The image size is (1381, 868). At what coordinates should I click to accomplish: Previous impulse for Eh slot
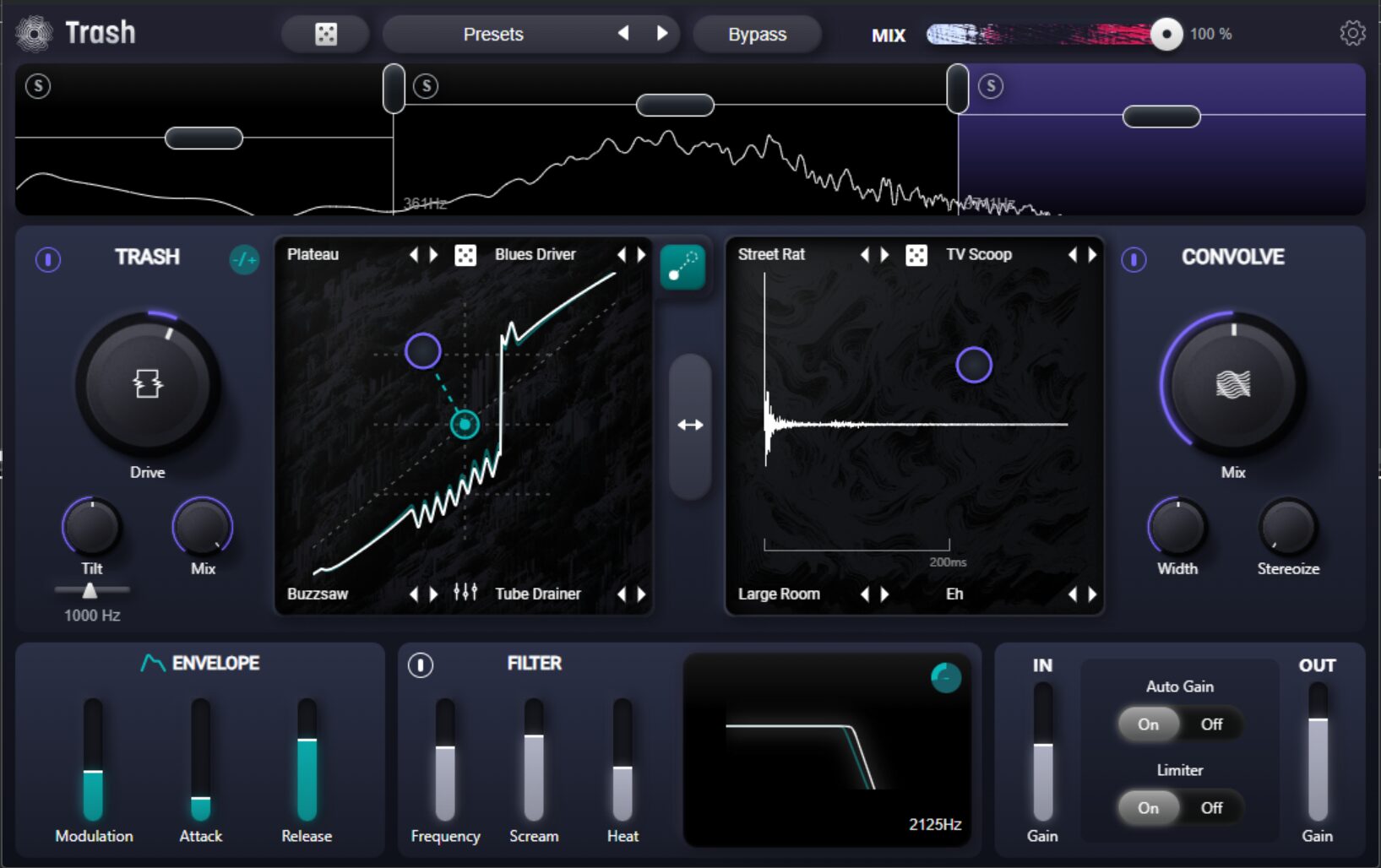[x=1073, y=594]
